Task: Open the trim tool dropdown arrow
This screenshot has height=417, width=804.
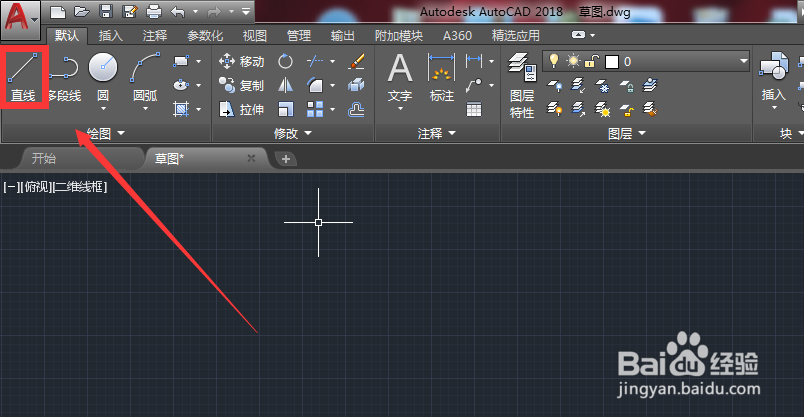Action: pos(332,62)
